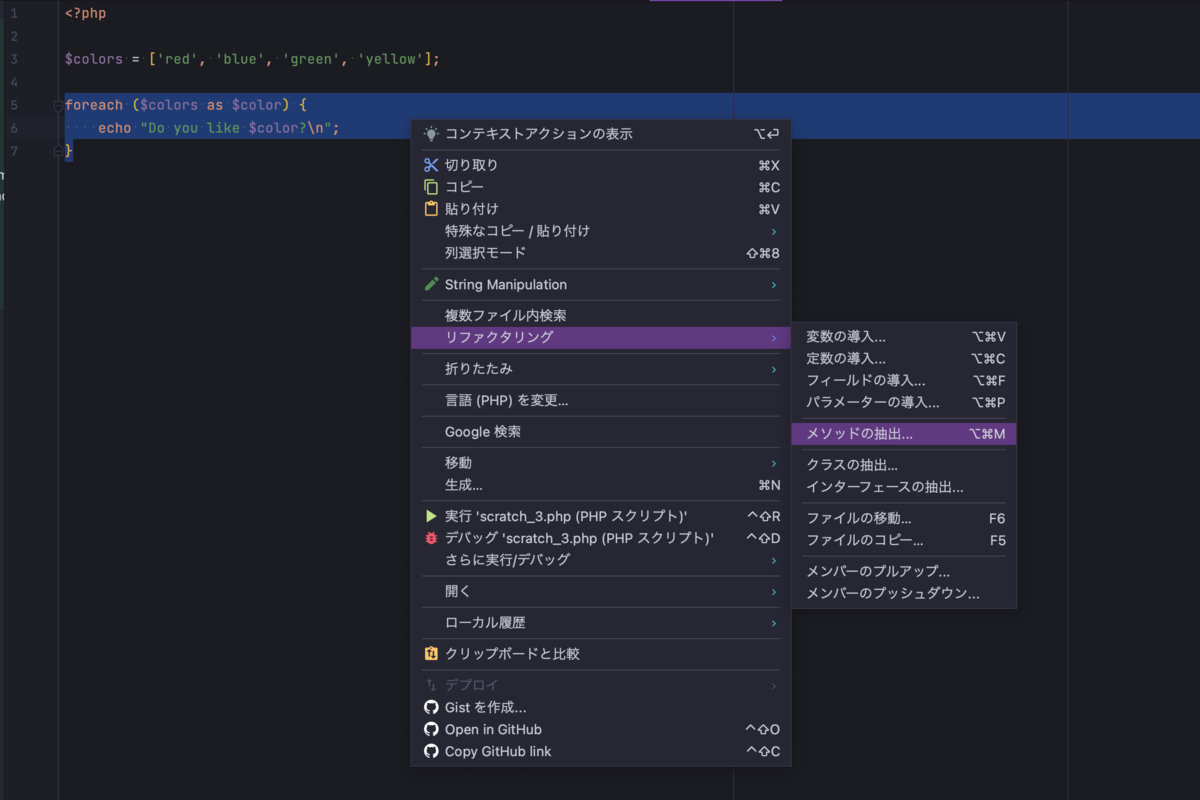The height and width of the screenshot is (800, 1200).
Task: Select コンテキストアクションの表示
Action: click(601, 134)
